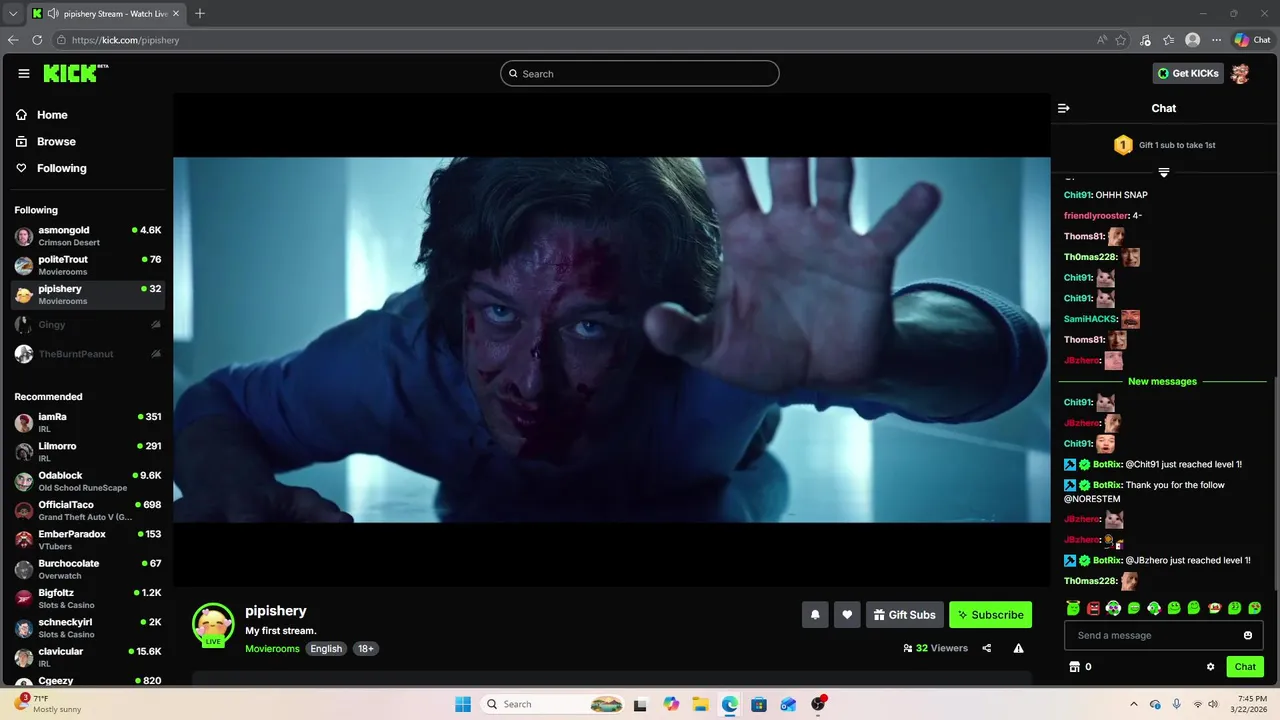The height and width of the screenshot is (720, 1280).
Task: Click the 32 Viewers count
Action: point(936,648)
